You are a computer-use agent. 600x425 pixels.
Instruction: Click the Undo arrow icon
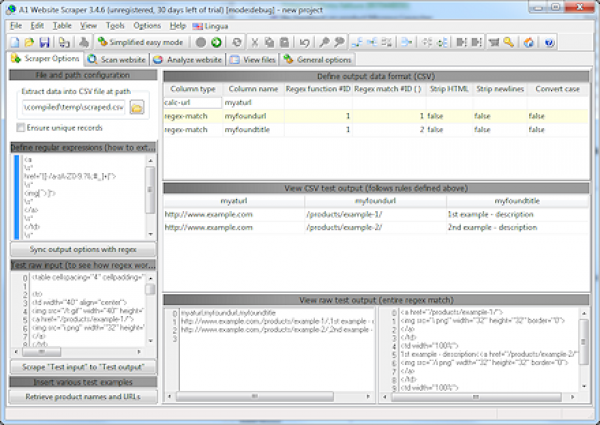point(304,42)
